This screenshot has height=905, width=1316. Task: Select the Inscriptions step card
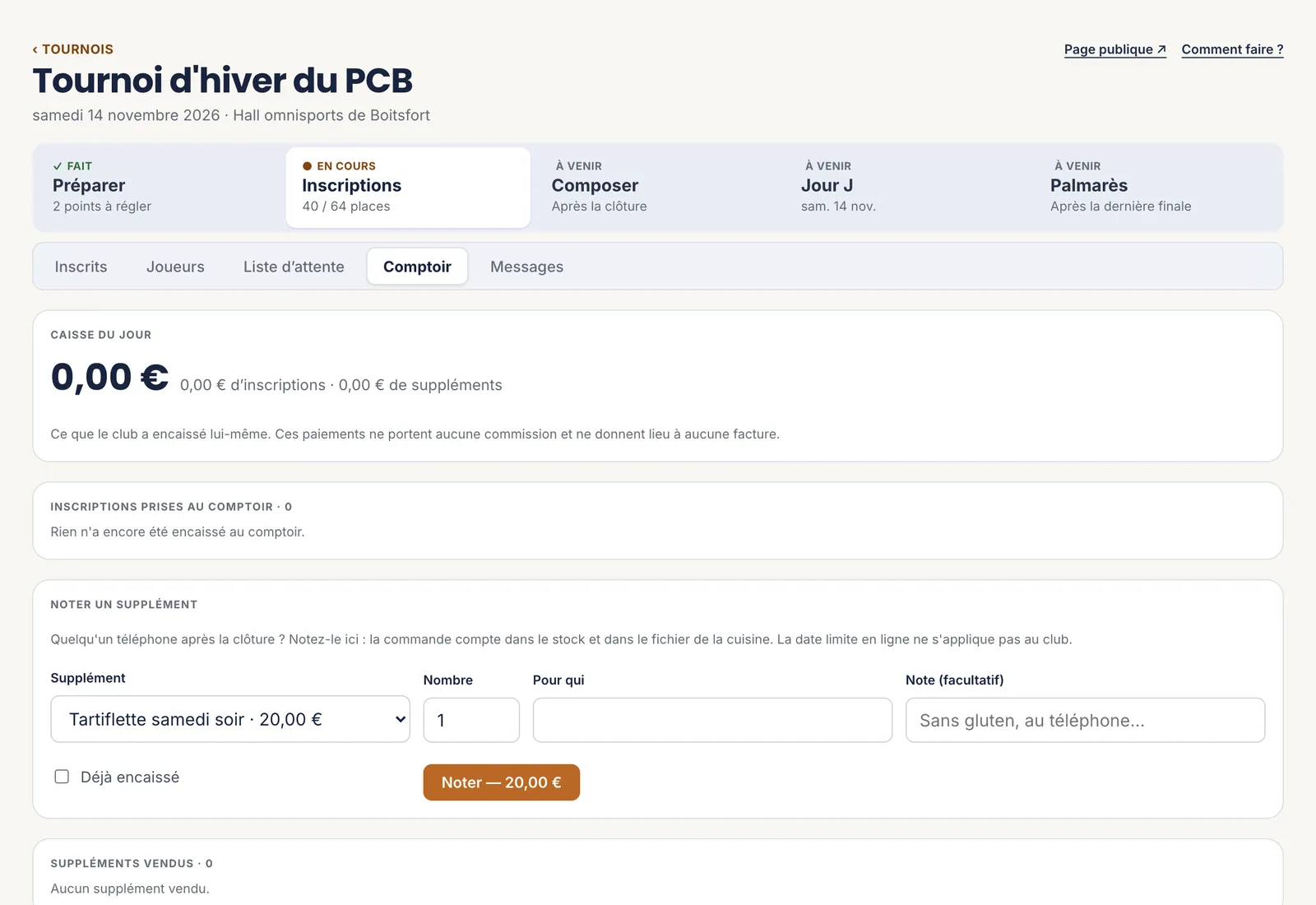pyautogui.click(x=408, y=187)
